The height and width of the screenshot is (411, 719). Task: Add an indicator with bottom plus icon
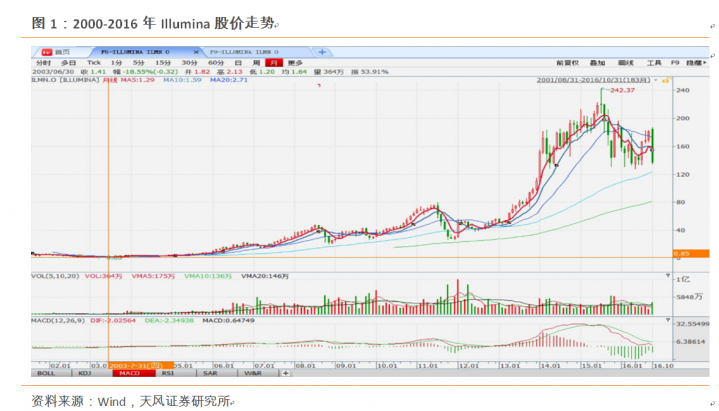coord(285,373)
